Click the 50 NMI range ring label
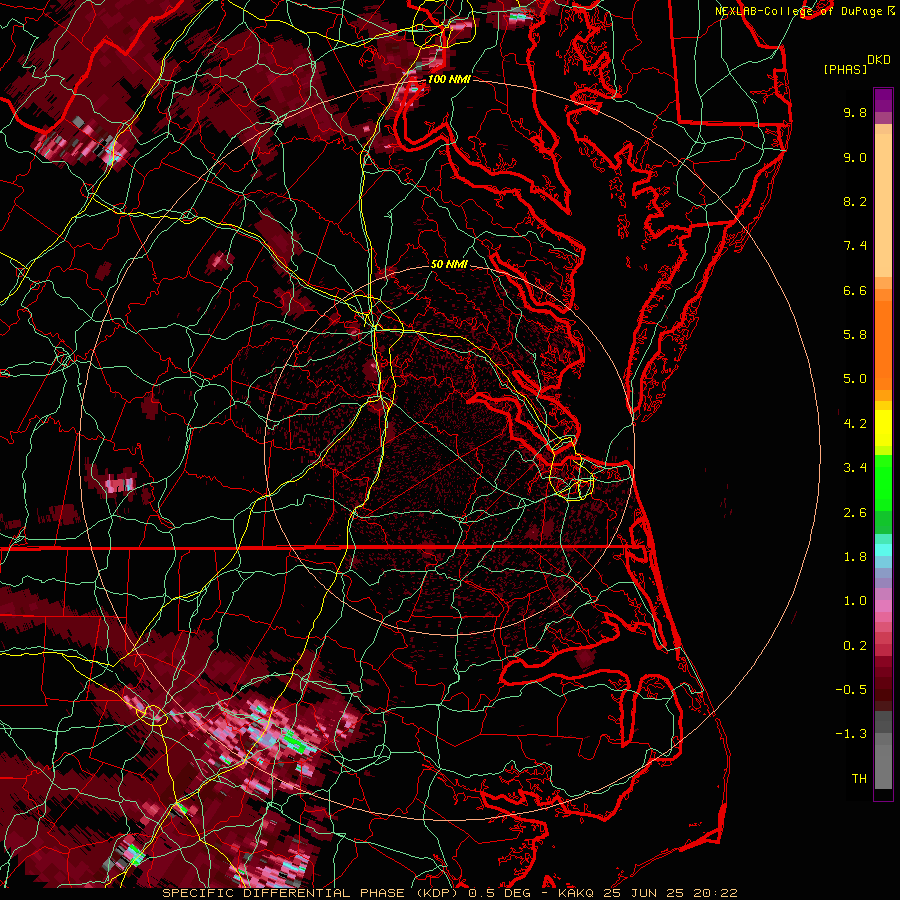Screen dimensions: 900x900 click(x=449, y=264)
